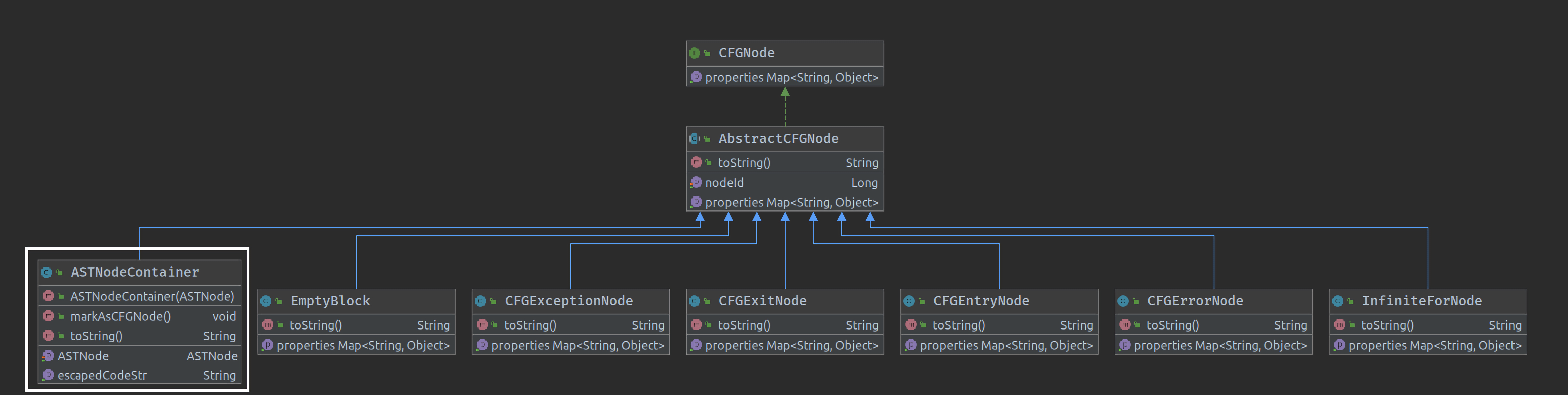
Task: Click the ASTNode type label at the row's right
Action: (212, 356)
